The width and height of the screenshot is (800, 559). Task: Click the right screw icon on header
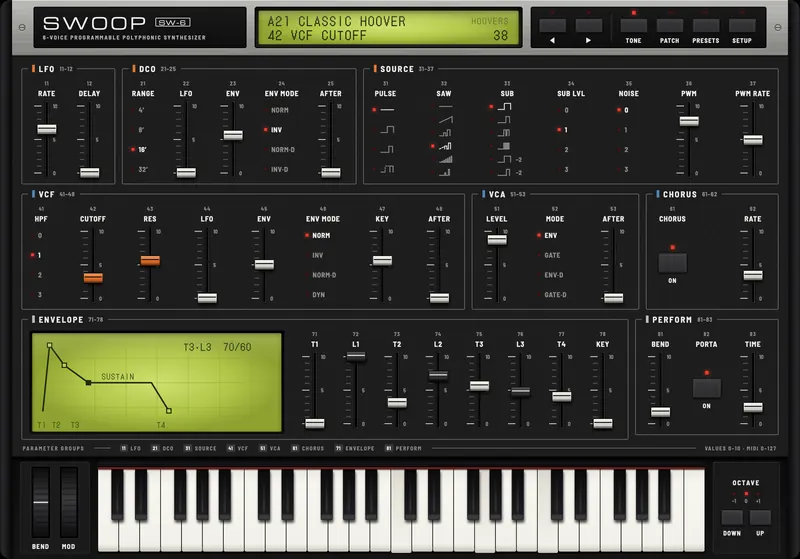coord(778,28)
